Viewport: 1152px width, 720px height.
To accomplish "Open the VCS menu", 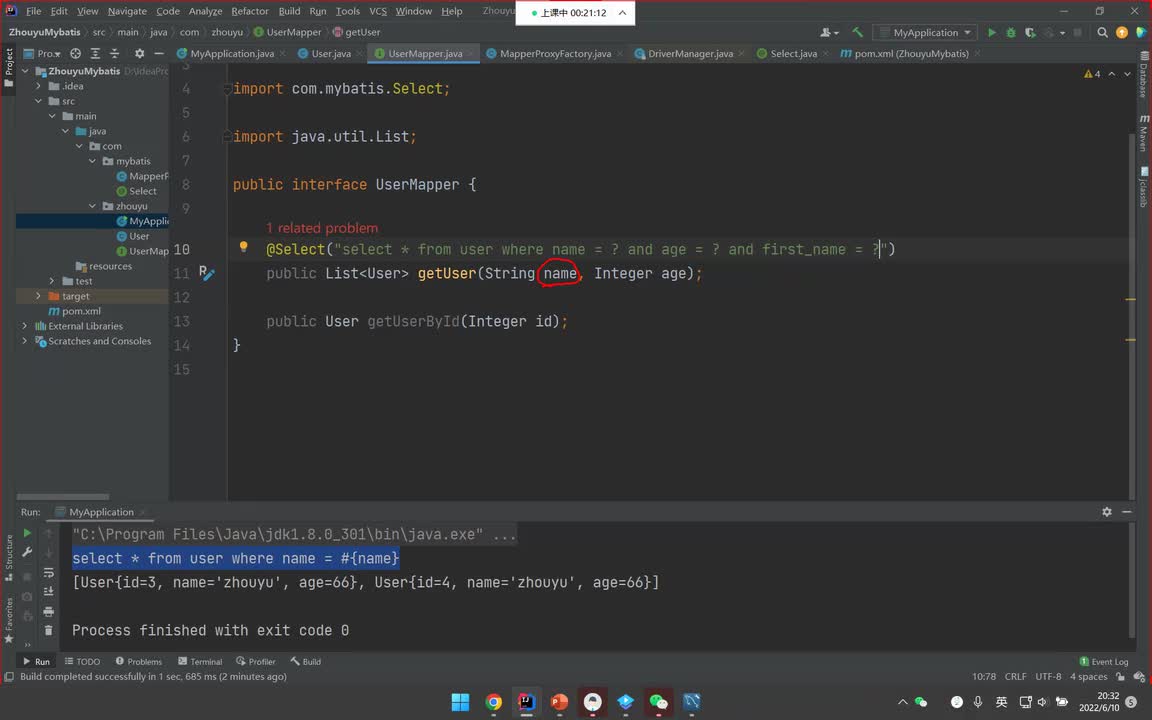I will pos(378,11).
